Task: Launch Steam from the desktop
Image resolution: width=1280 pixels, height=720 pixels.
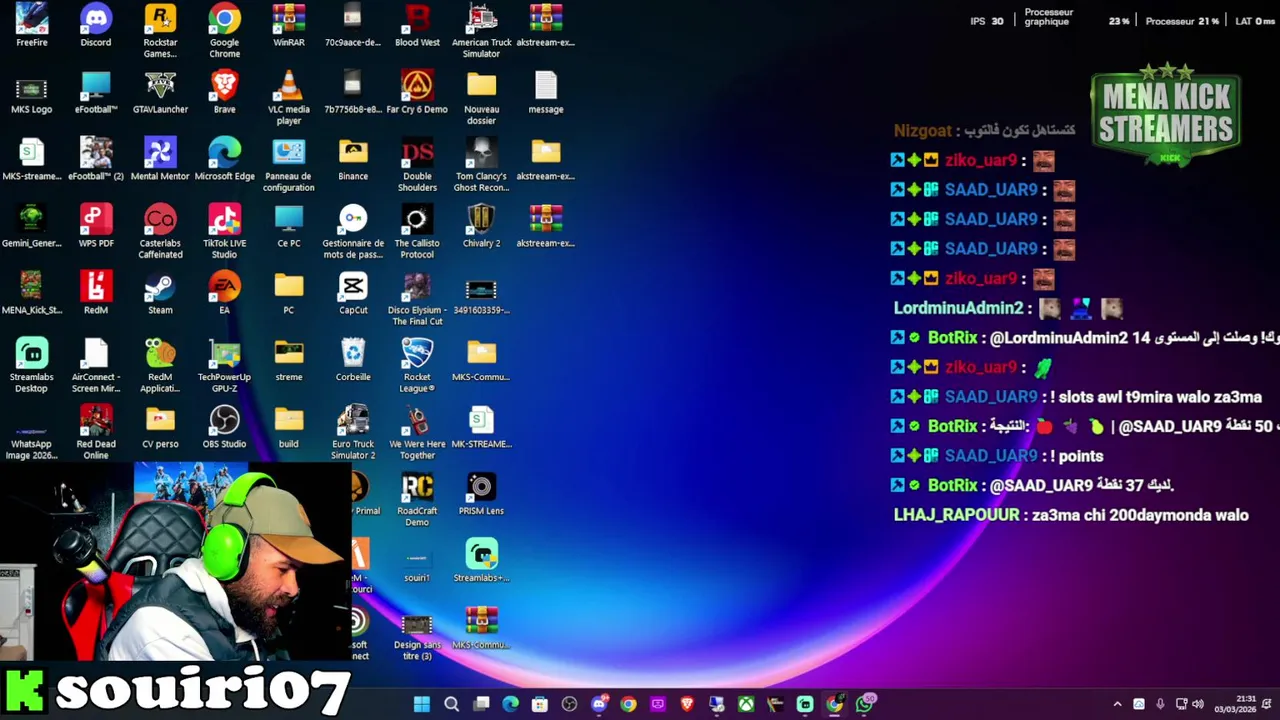Action: (x=160, y=293)
